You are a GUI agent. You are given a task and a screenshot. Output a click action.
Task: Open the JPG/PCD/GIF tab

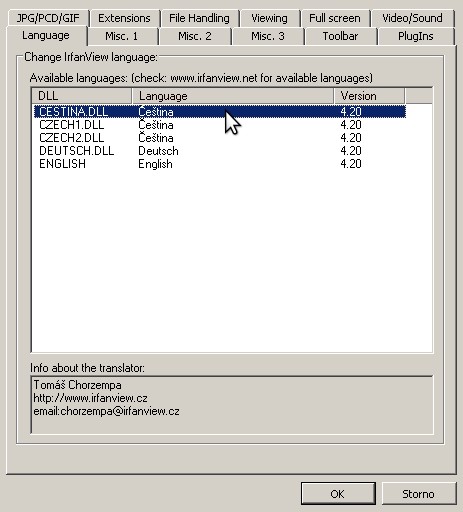[x=48, y=18]
